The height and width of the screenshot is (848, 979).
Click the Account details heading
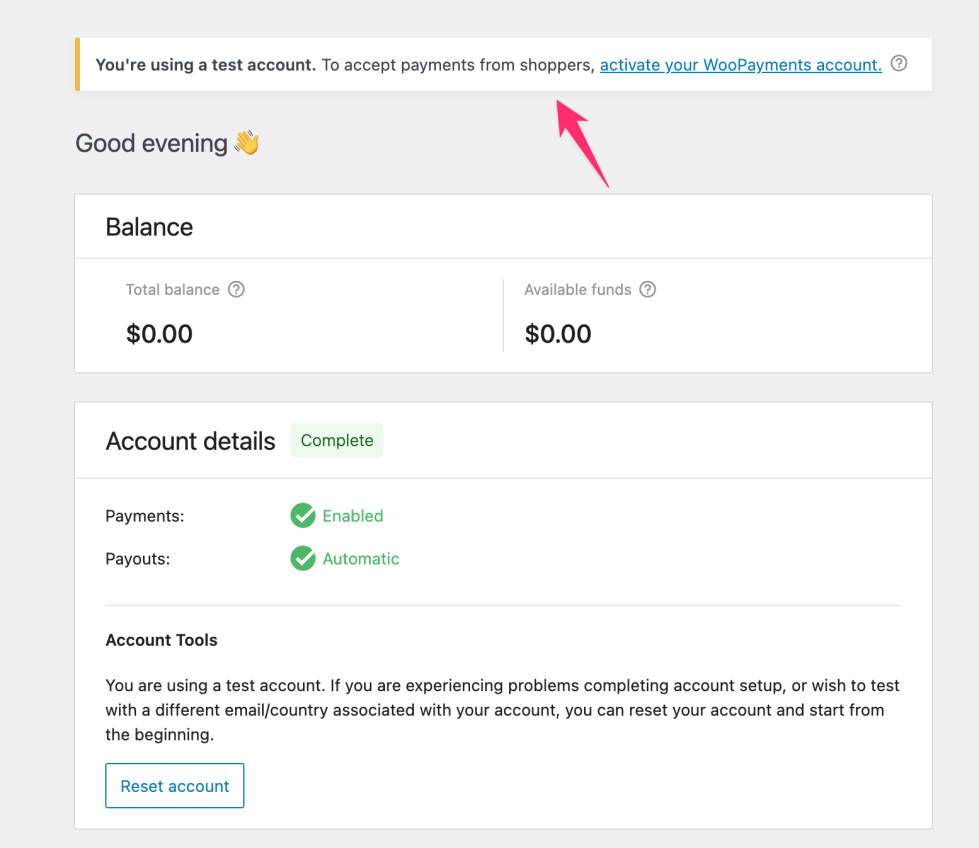[190, 441]
